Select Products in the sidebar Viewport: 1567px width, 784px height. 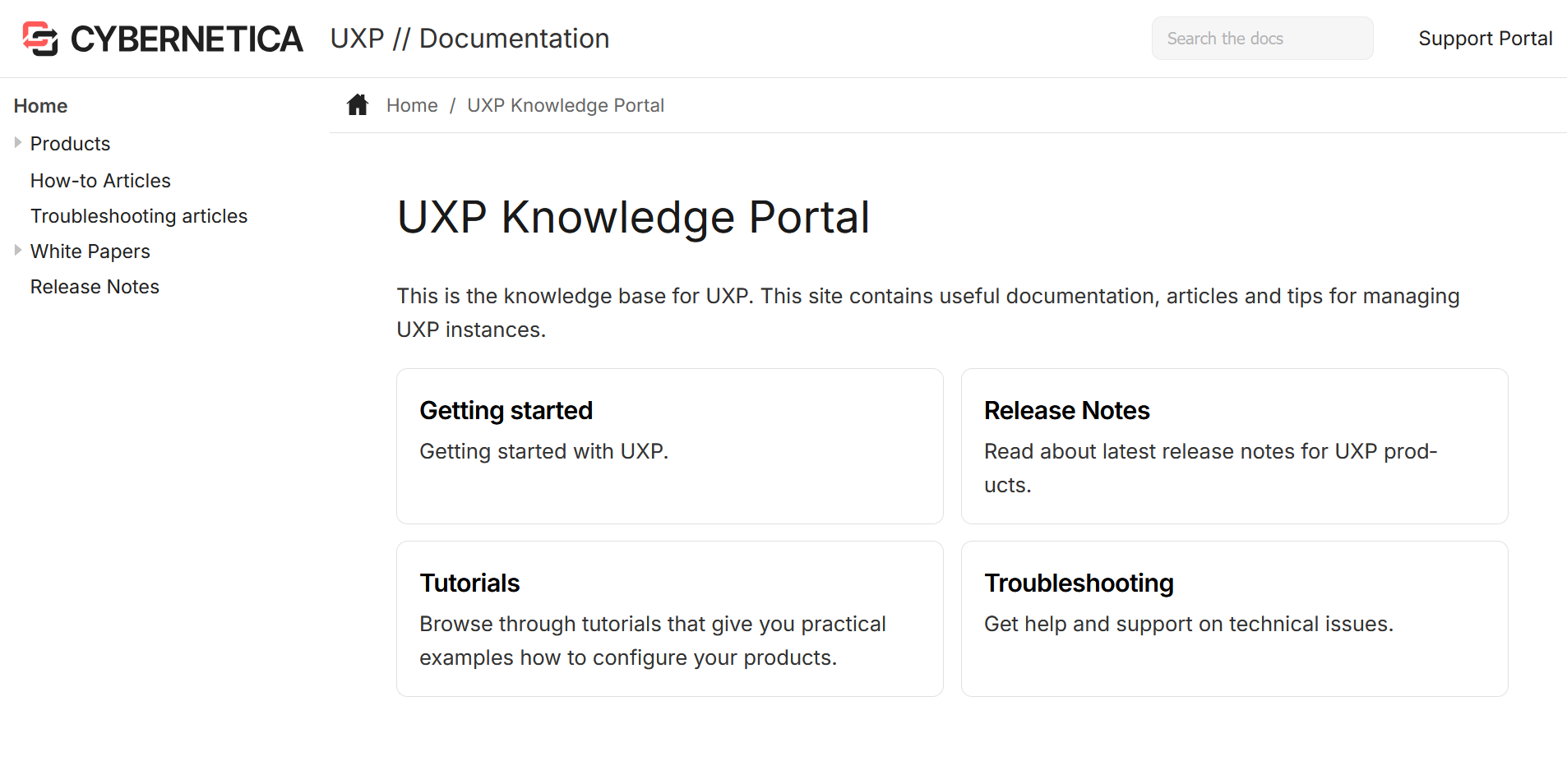point(70,144)
